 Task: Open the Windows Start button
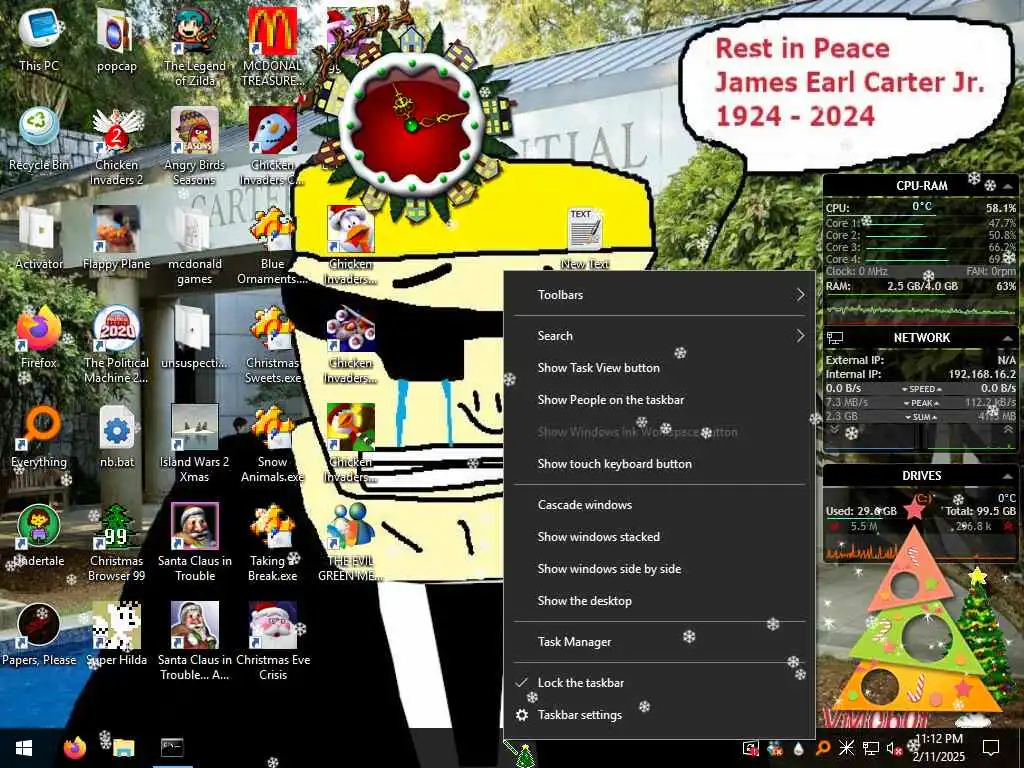click(x=24, y=748)
